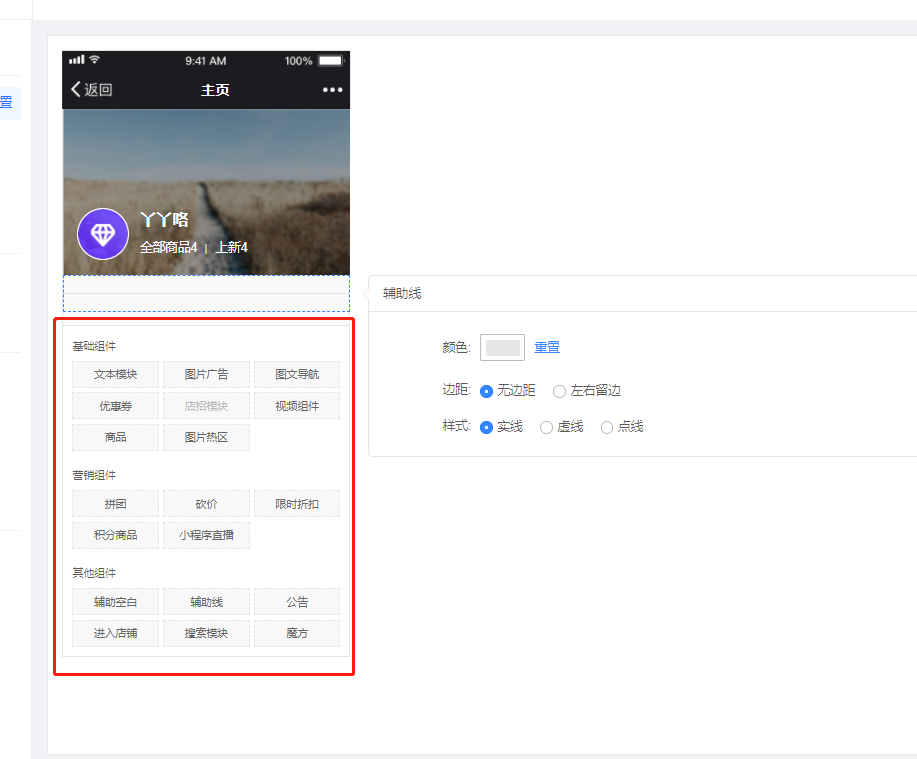The width and height of the screenshot is (917, 759).
Task: Click the 重置 reset link
Action: click(x=547, y=348)
